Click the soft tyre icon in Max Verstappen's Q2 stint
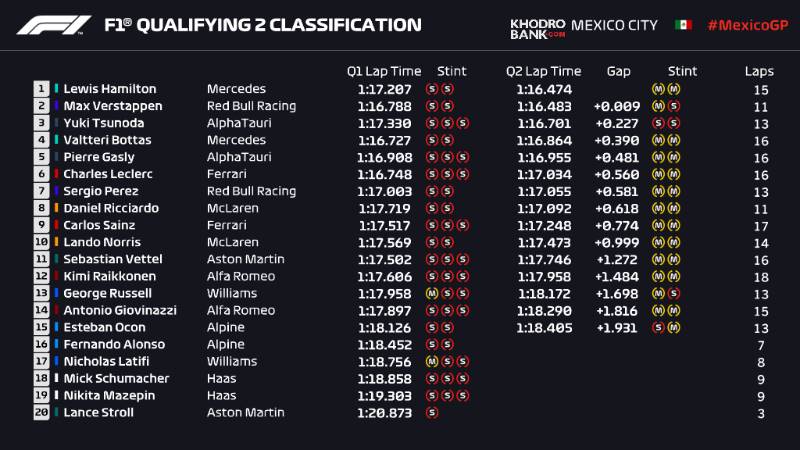The height and width of the screenshot is (450, 800). [674, 106]
